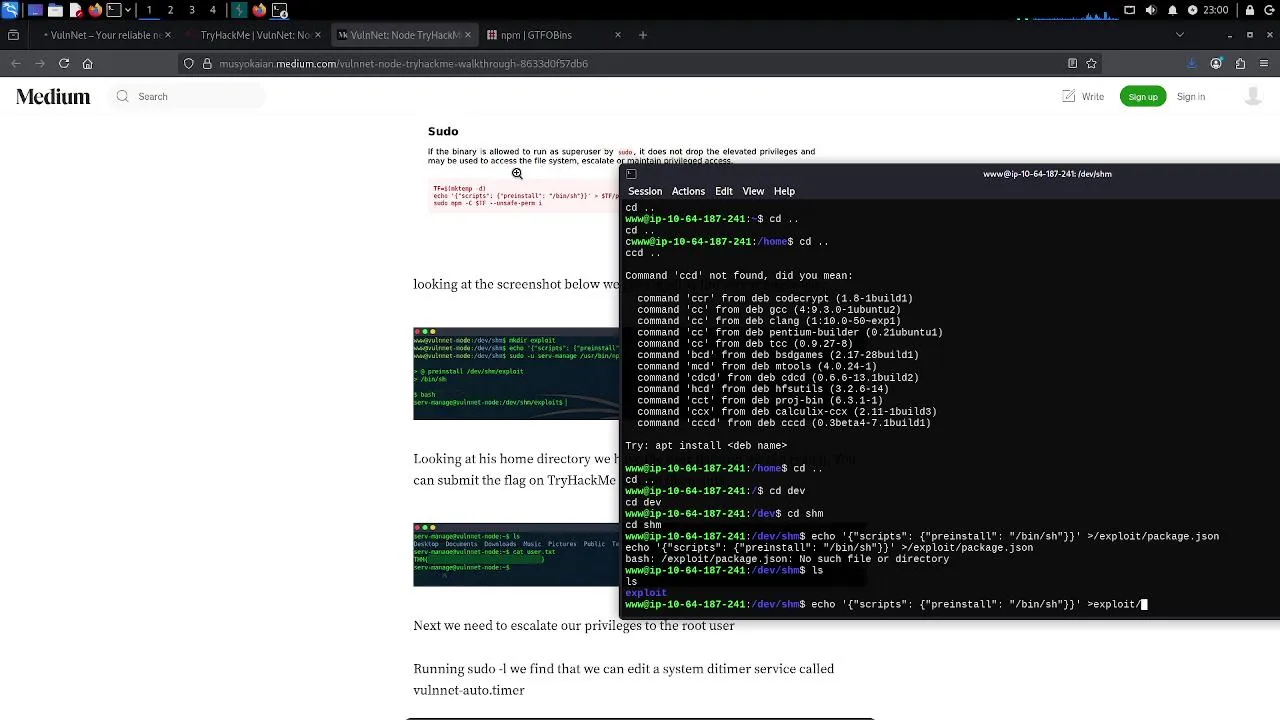Viewport: 1280px width, 720px height.
Task: Click the Medium logo
Action: pyautogui.click(x=53, y=96)
